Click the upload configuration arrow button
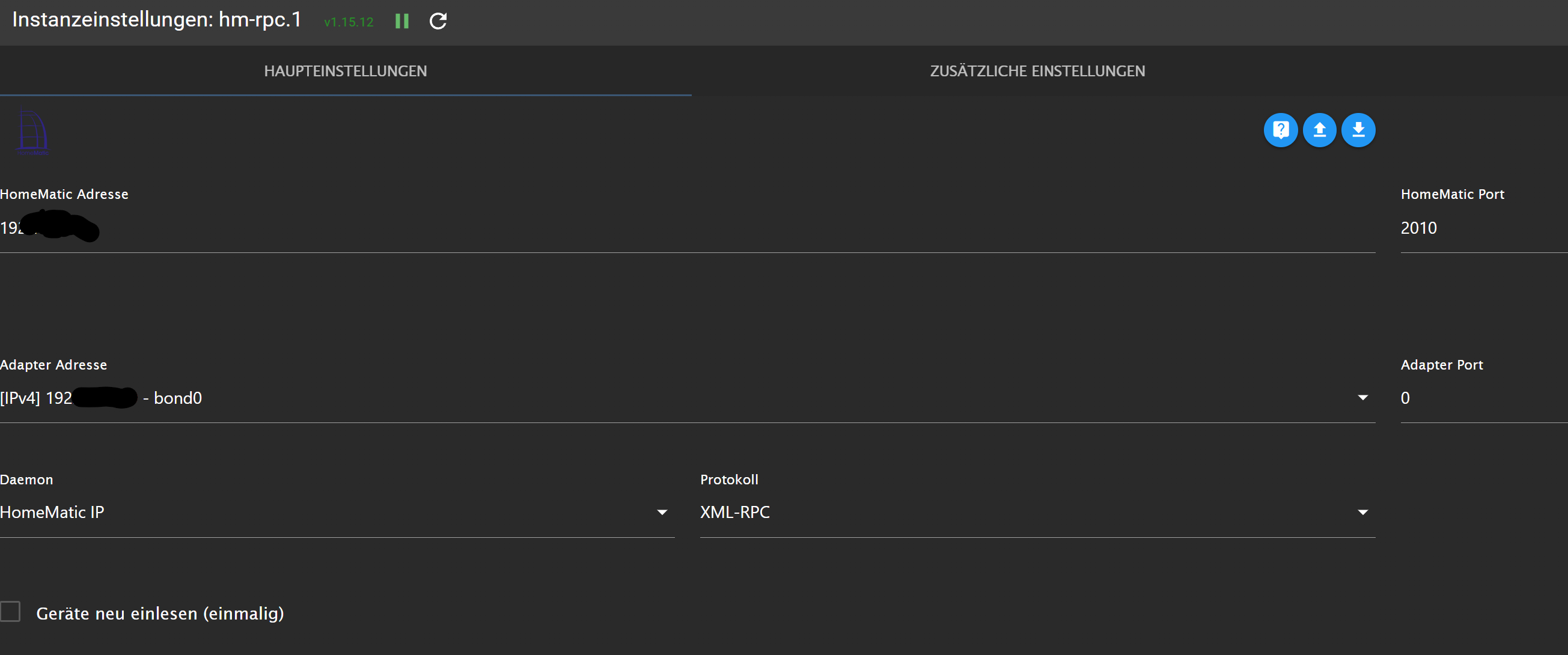Image resolution: width=1568 pixels, height=655 pixels. point(1319,130)
